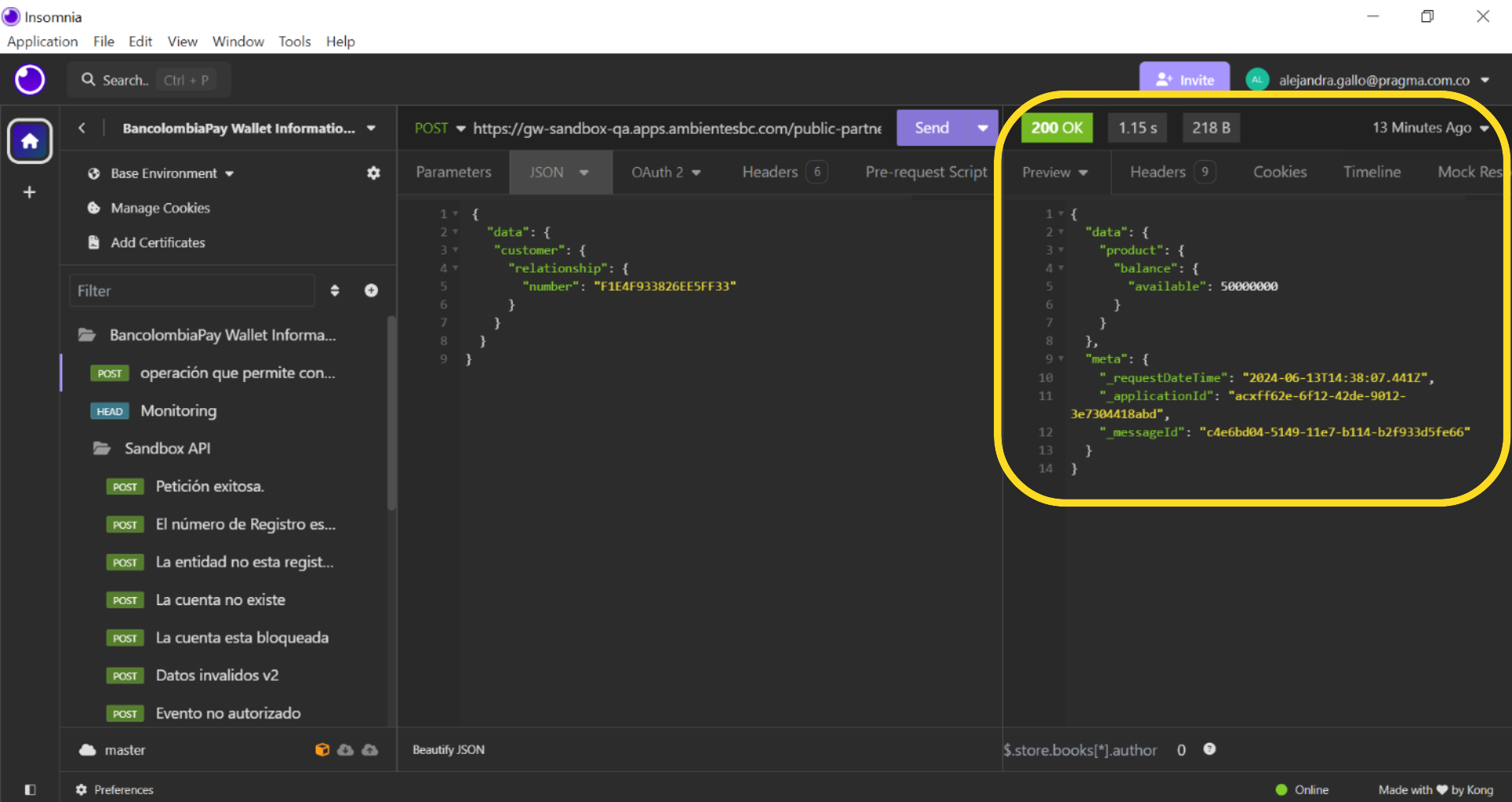
Task: Switch to request Headers tab with 6
Action: click(784, 172)
